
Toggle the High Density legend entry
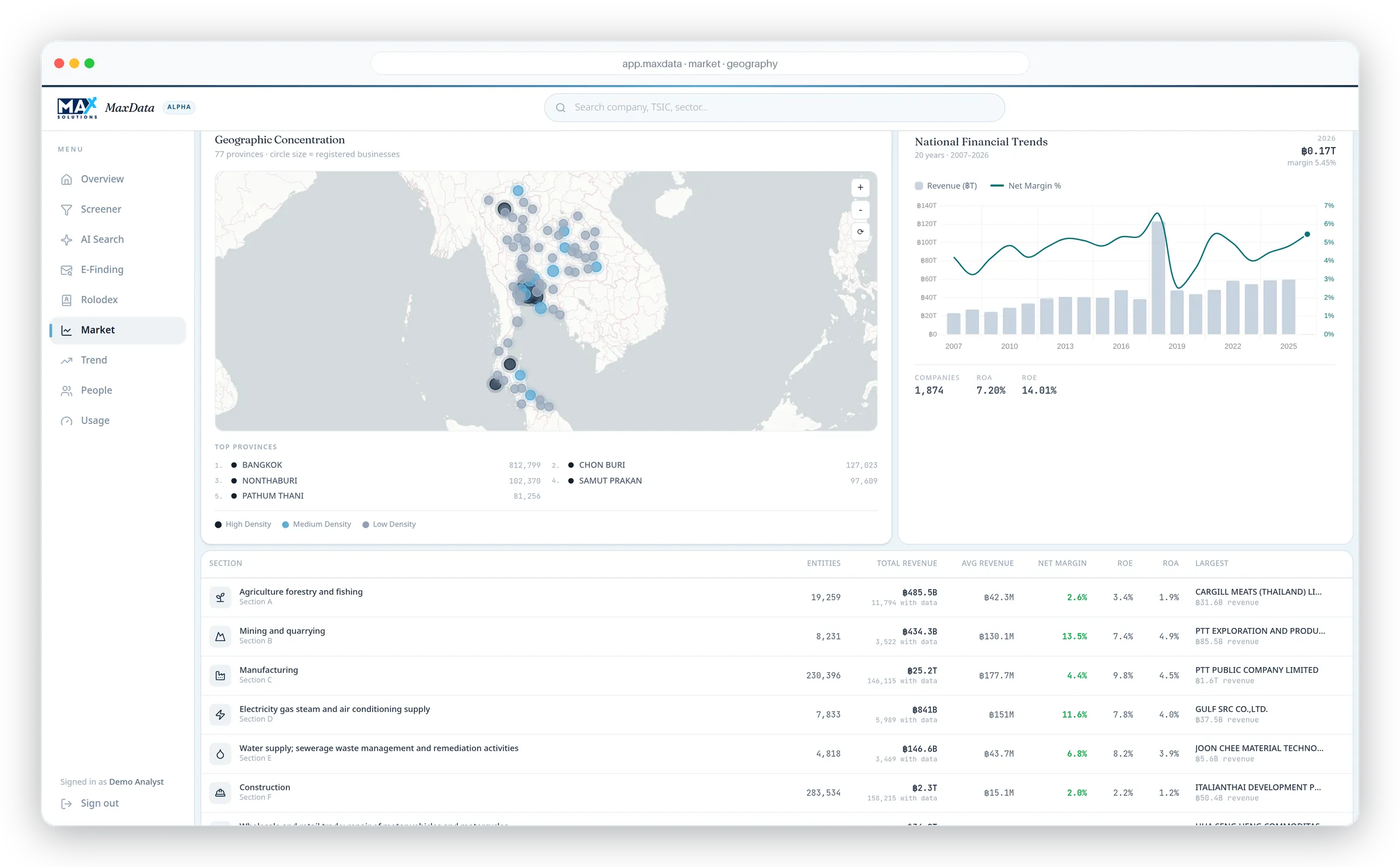point(243,524)
